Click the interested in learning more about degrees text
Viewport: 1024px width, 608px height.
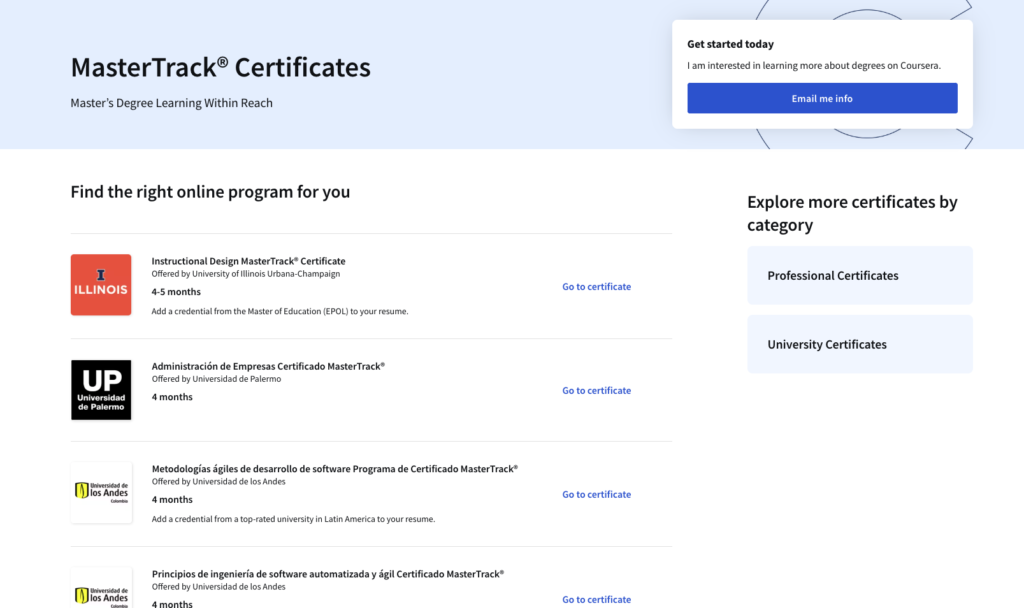[814, 65]
